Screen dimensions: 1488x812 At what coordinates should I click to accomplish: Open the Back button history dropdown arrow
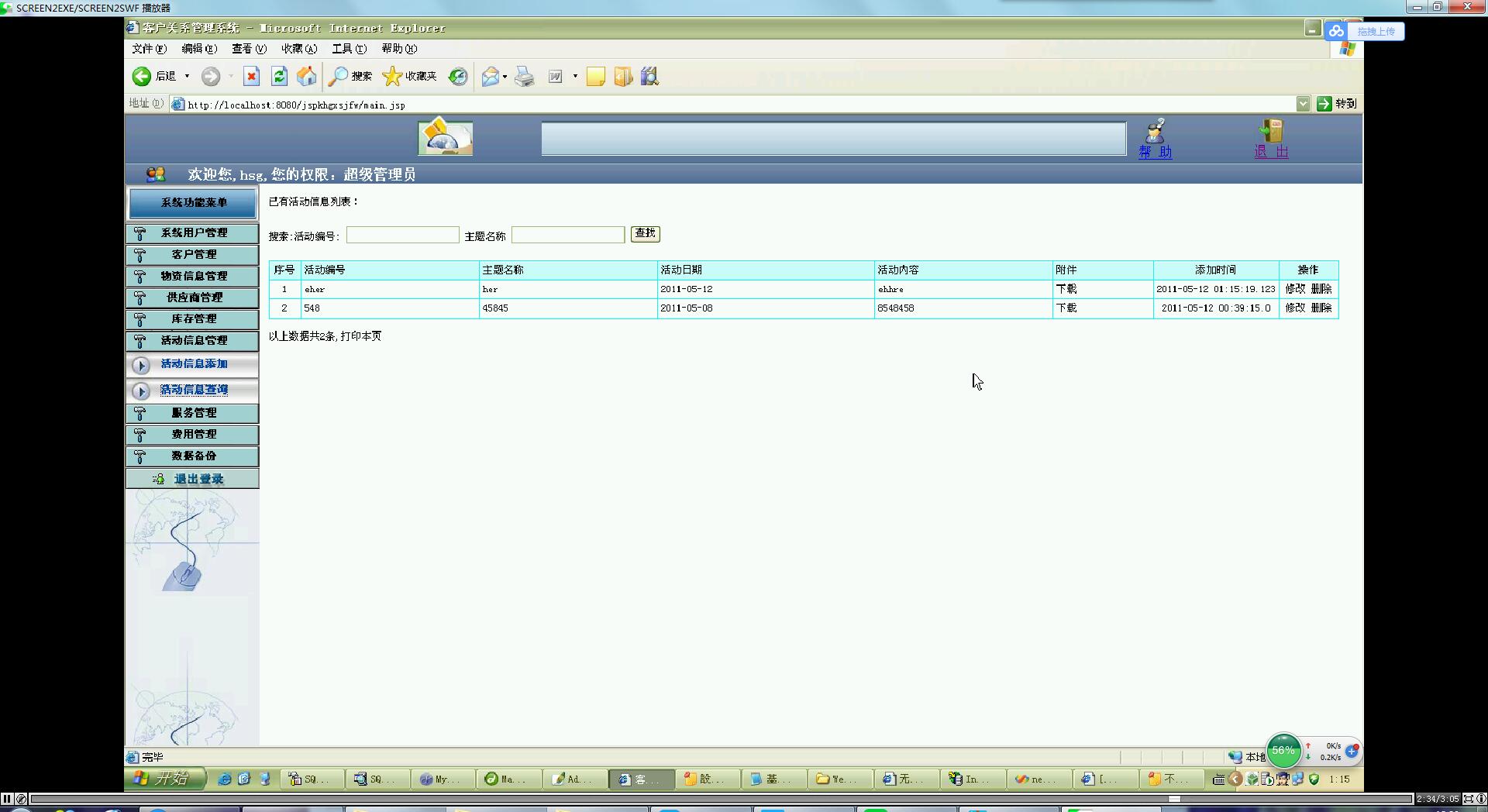coord(187,76)
